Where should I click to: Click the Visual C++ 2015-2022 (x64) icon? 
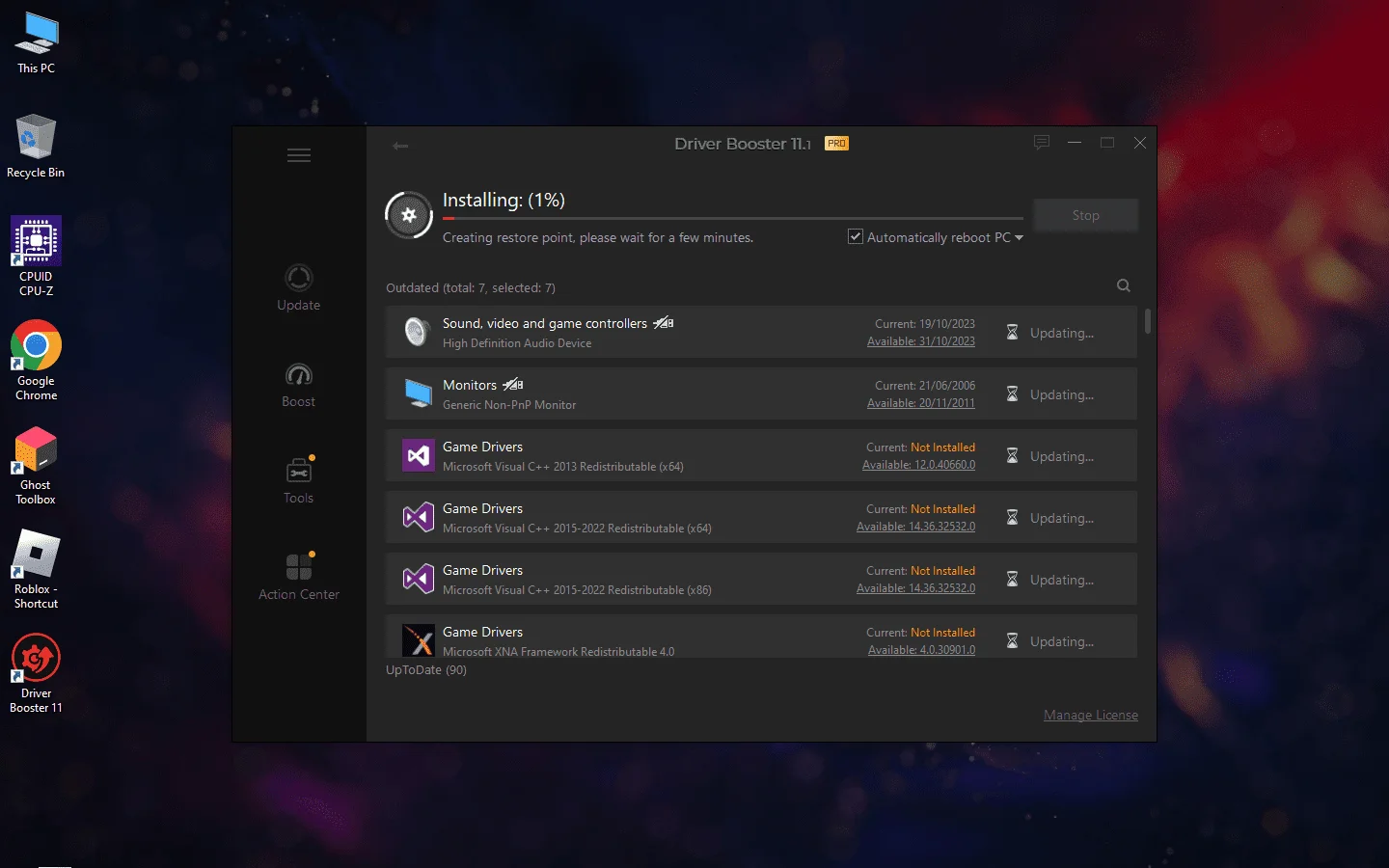(x=418, y=517)
